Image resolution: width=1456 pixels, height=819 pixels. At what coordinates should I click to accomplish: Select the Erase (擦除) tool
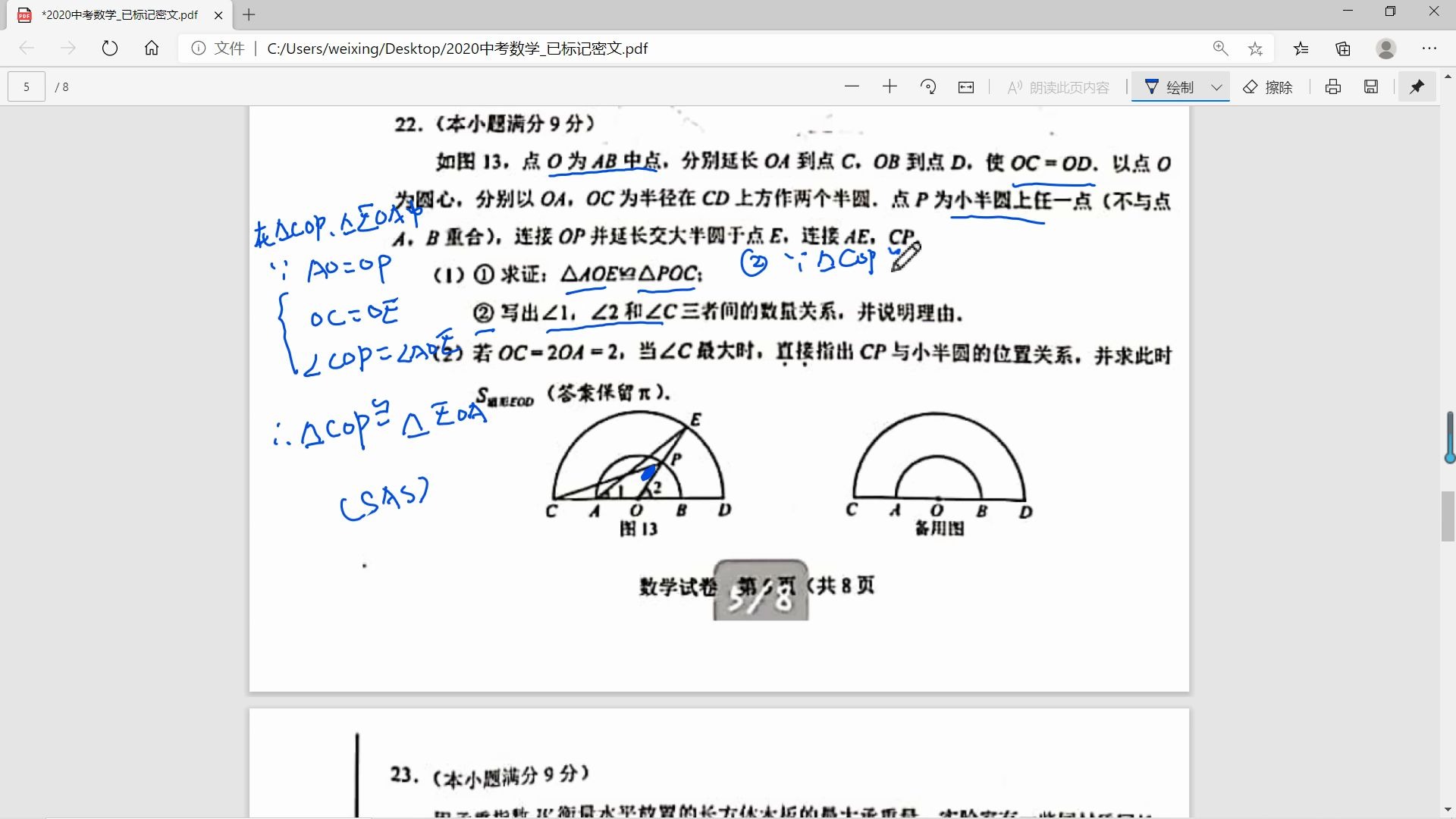(x=1268, y=86)
